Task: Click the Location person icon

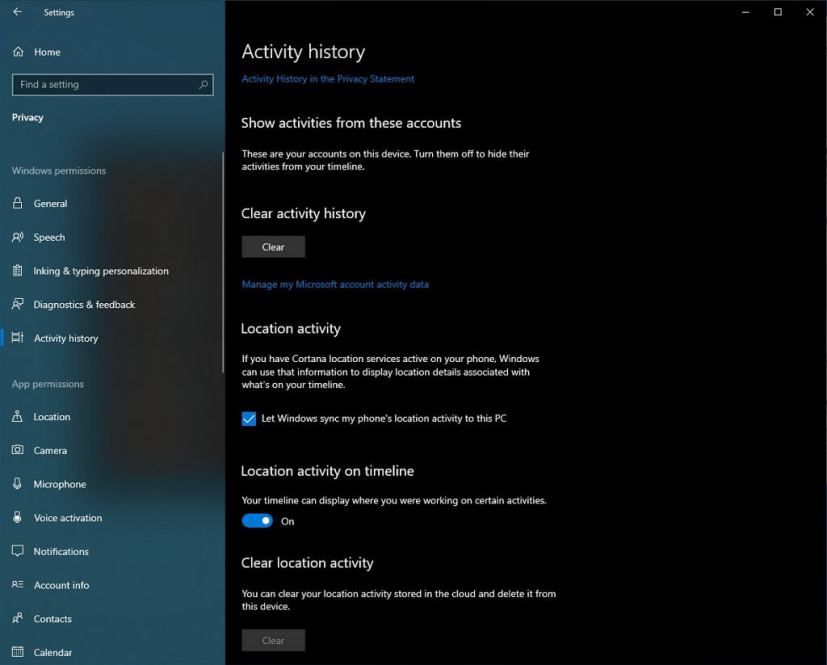Action: pos(17,416)
